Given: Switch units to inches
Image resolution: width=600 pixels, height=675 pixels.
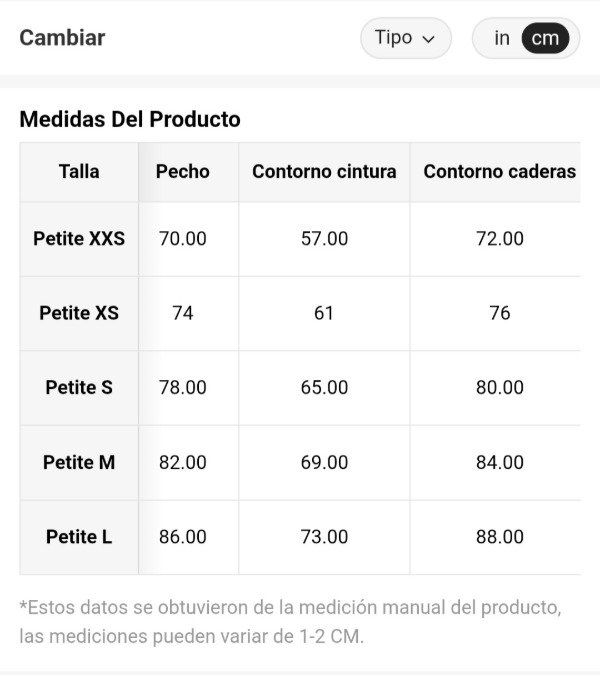Looking at the screenshot, I should click(x=501, y=38).
